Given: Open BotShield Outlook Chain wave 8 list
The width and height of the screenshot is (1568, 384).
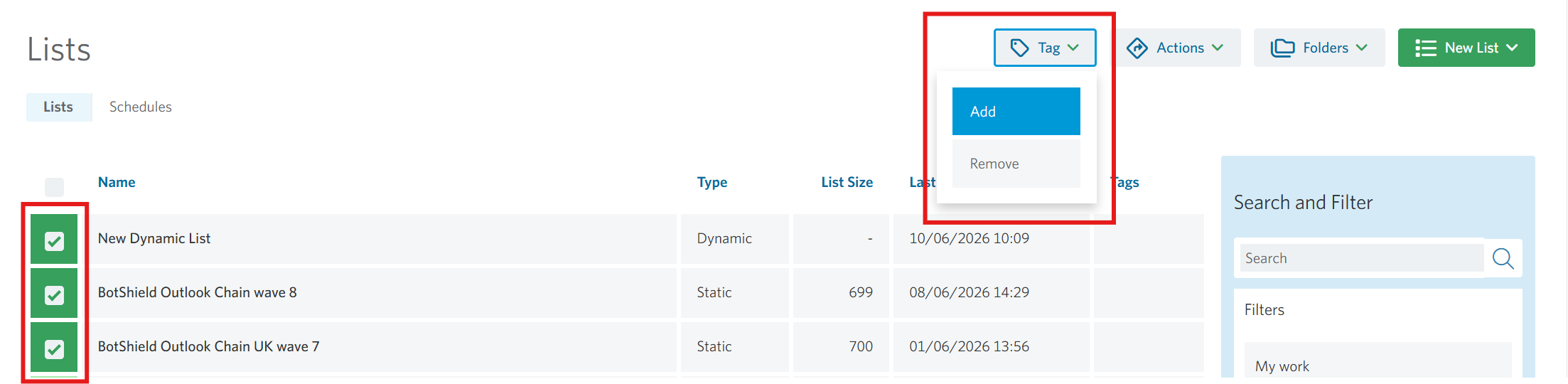Looking at the screenshot, I should (197, 292).
